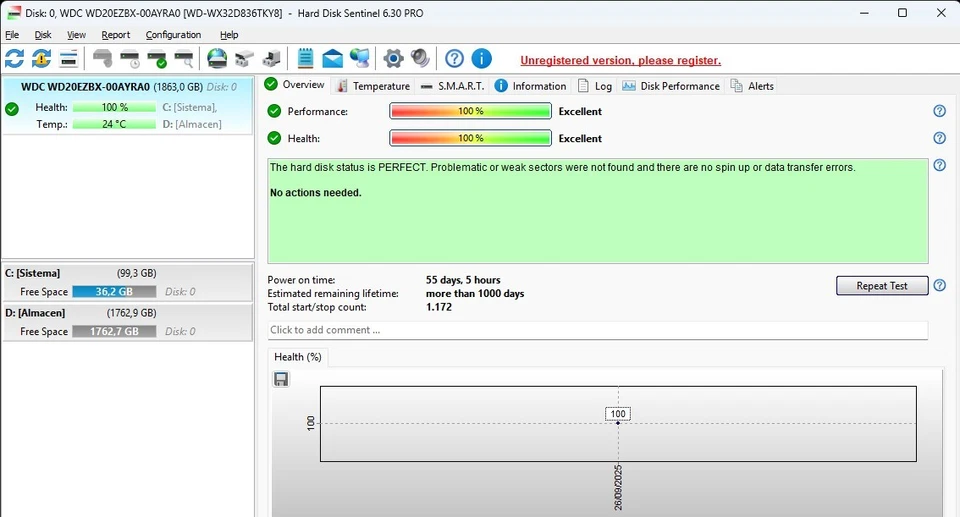This screenshot has width=960, height=517.
Task: Click the computer tower with drives icon
Action: 271,59
